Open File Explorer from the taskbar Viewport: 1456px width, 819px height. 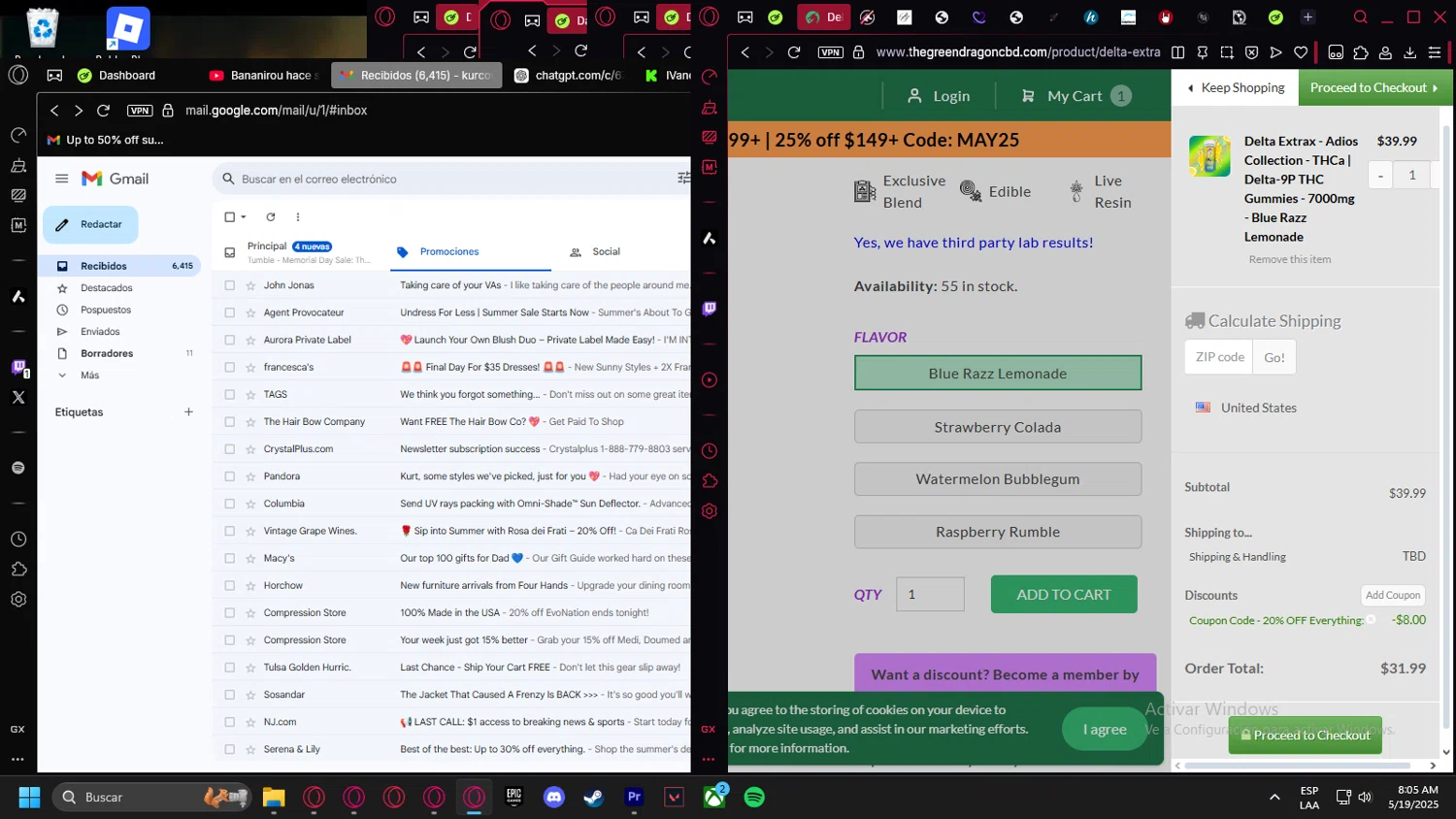point(274,798)
